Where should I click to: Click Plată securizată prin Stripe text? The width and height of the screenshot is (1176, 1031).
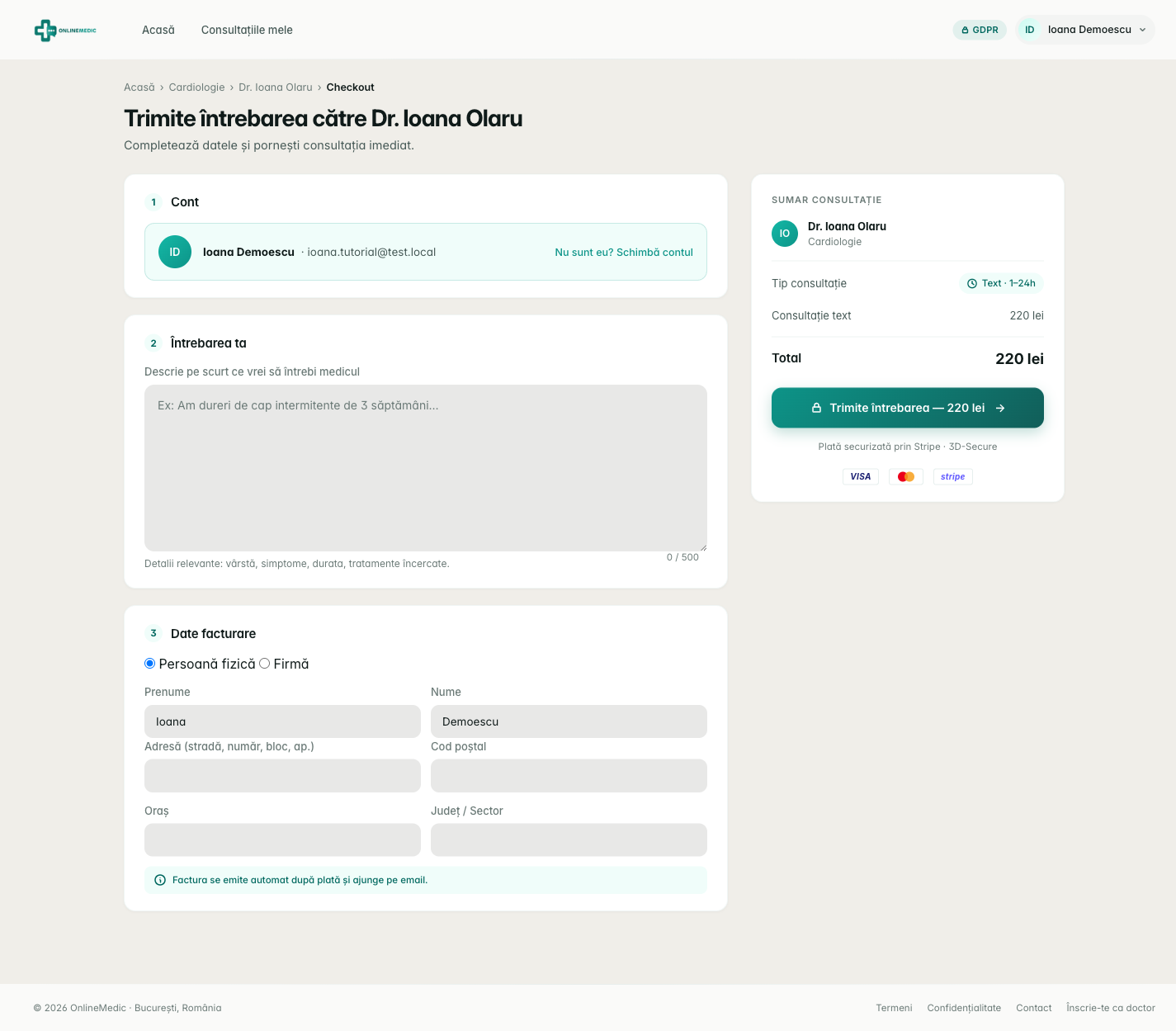click(x=907, y=447)
